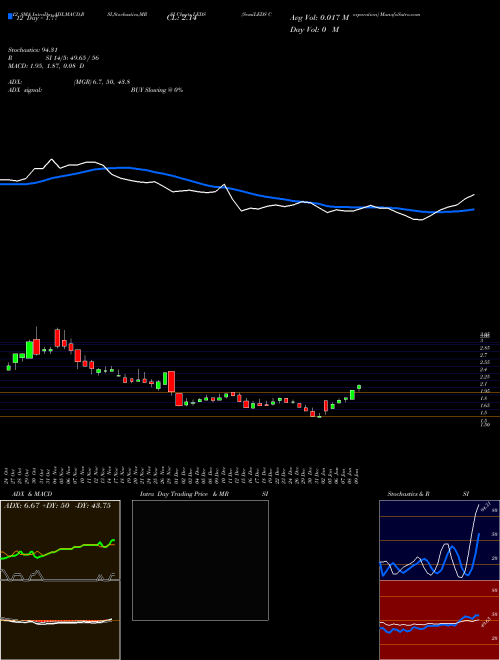Click the ADX green line chart panel
Viewport: 500px width, 660px height.
(60, 540)
